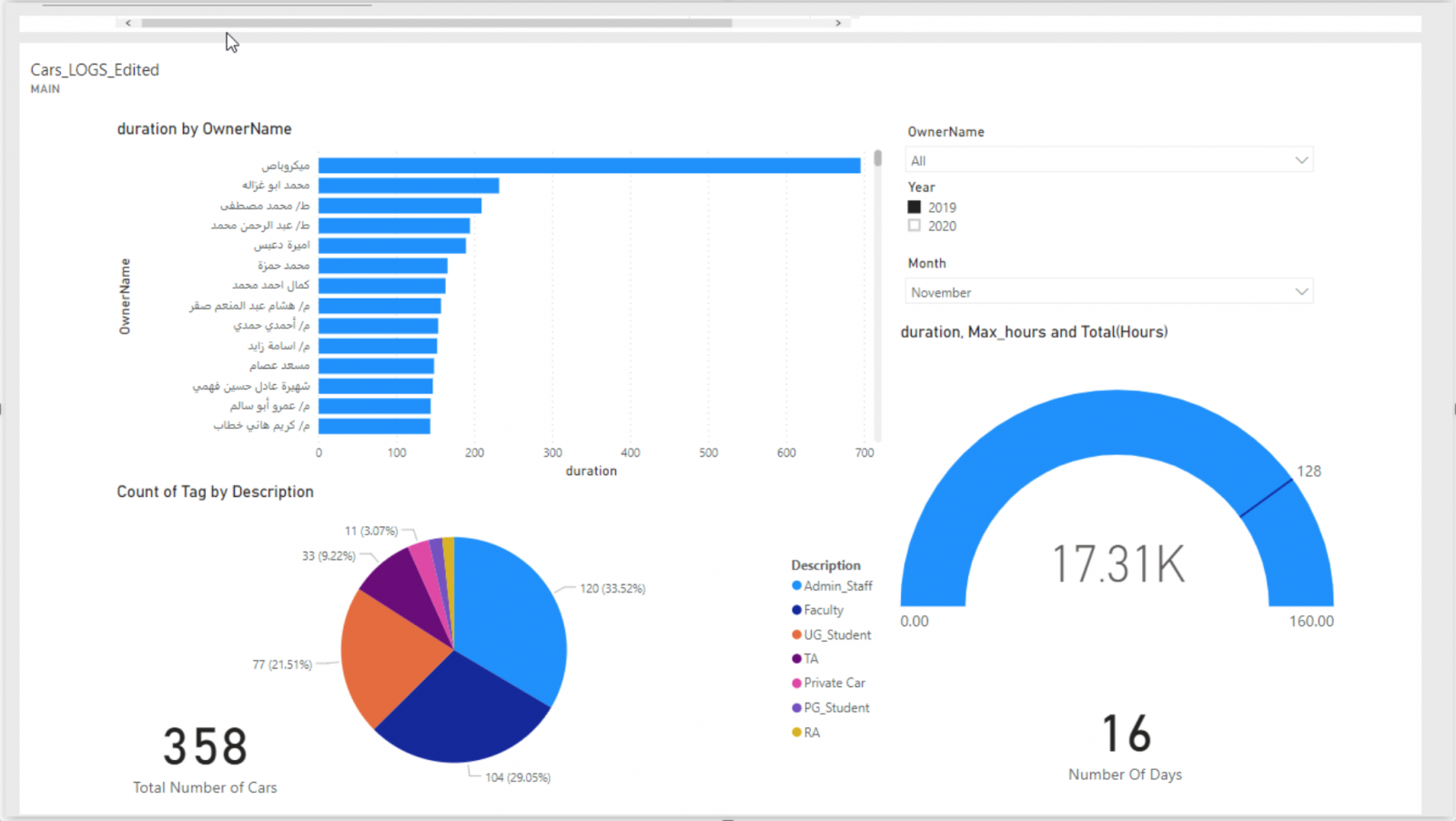
Task: Click the right arrow of the horizontal scrollbar
Action: pos(838,23)
